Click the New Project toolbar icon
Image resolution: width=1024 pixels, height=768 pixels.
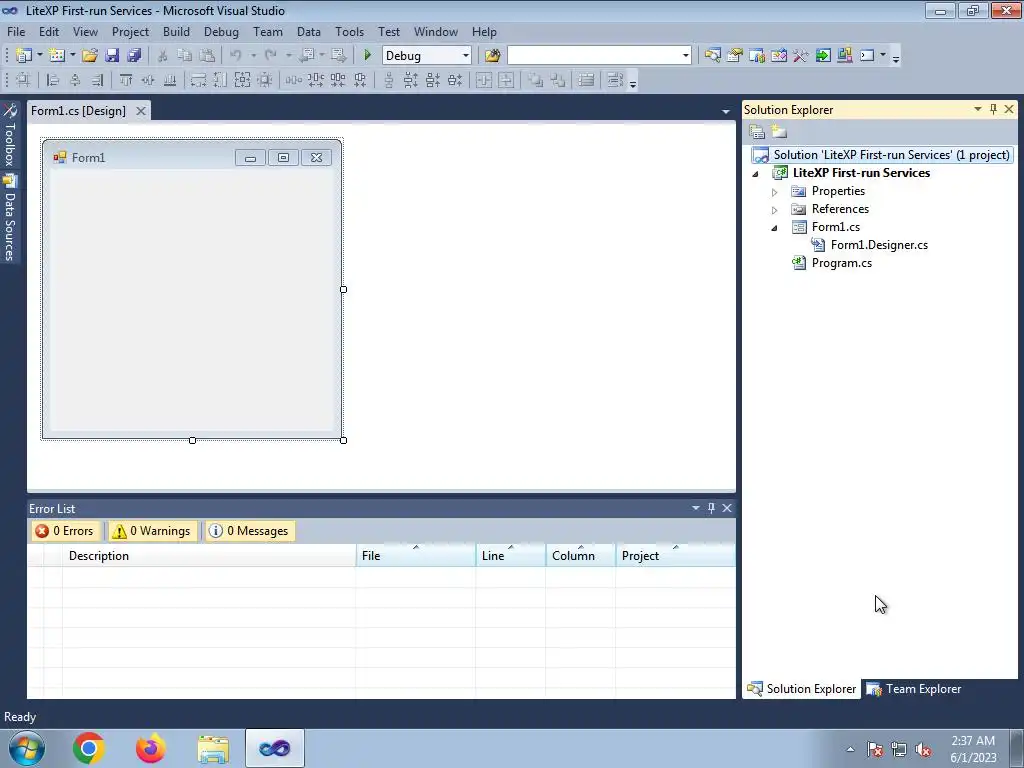pyautogui.click(x=24, y=56)
